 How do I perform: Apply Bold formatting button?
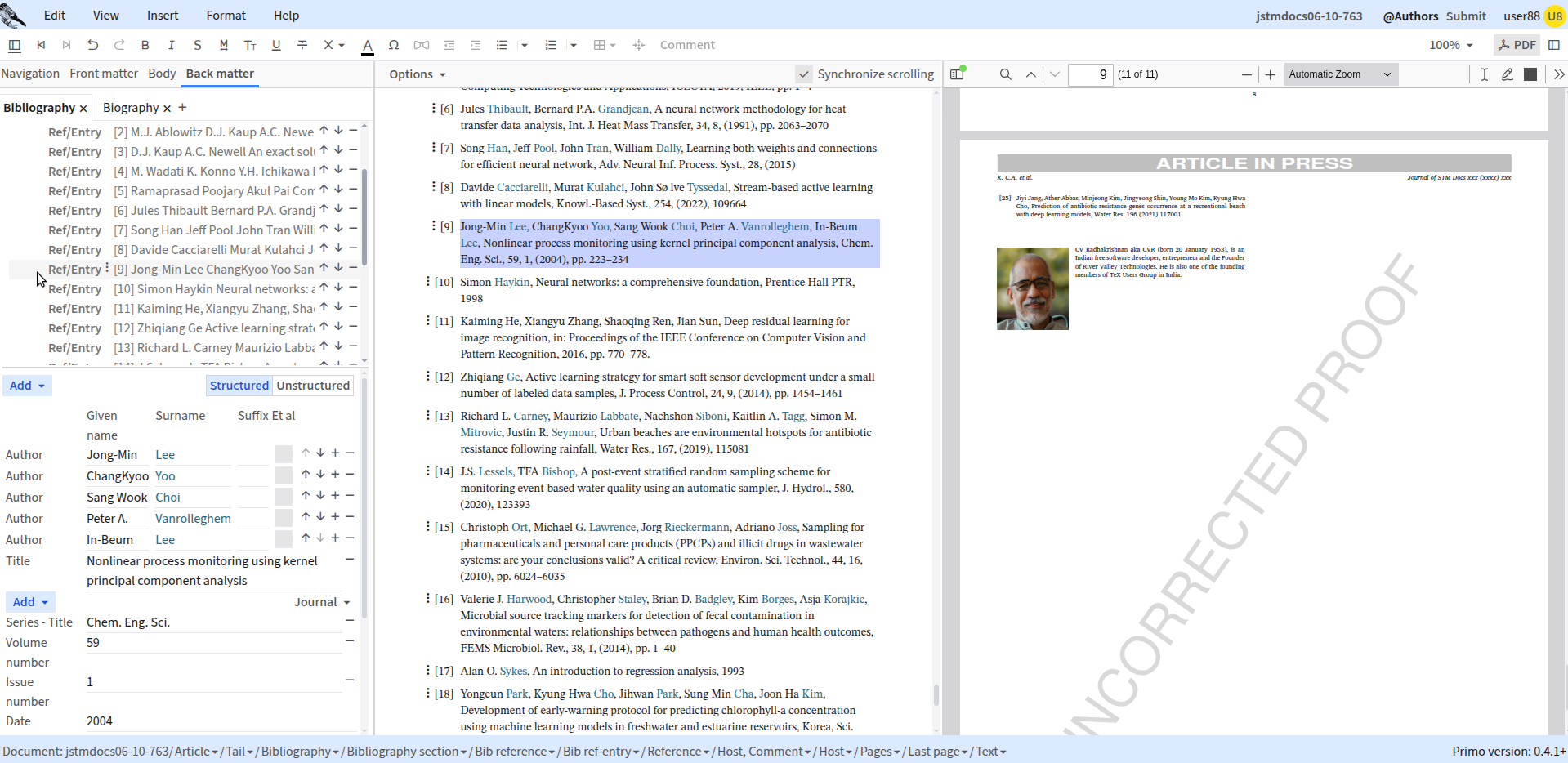tap(145, 45)
